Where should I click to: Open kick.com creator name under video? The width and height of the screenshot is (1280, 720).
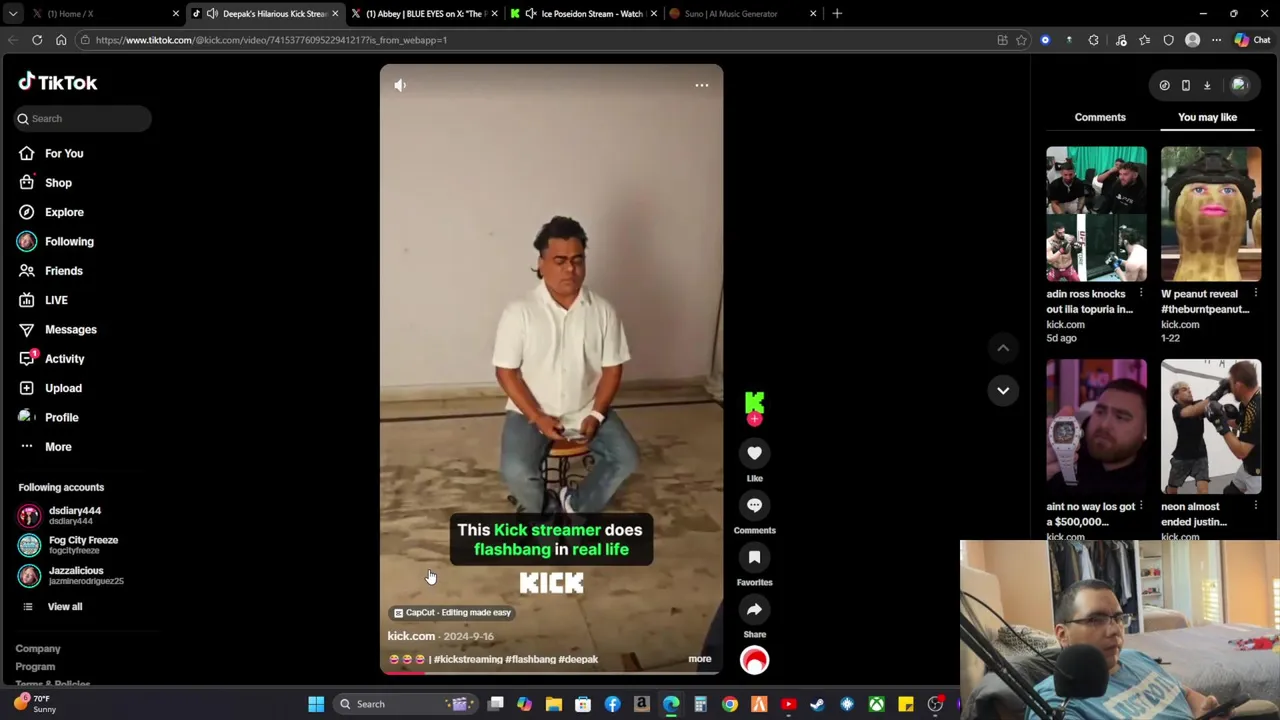tap(411, 636)
